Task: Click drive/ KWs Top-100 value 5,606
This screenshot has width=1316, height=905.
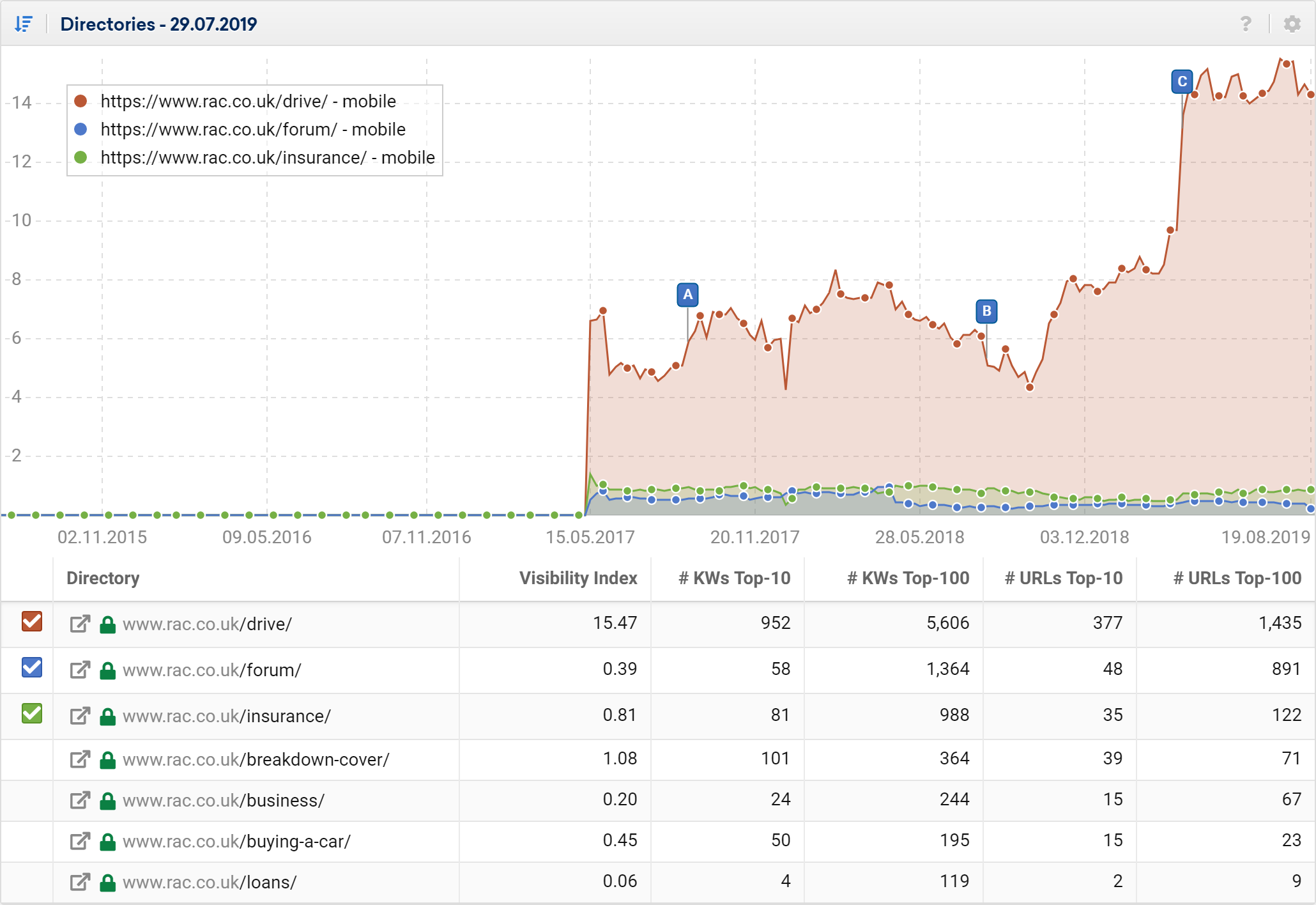Action: click(948, 623)
